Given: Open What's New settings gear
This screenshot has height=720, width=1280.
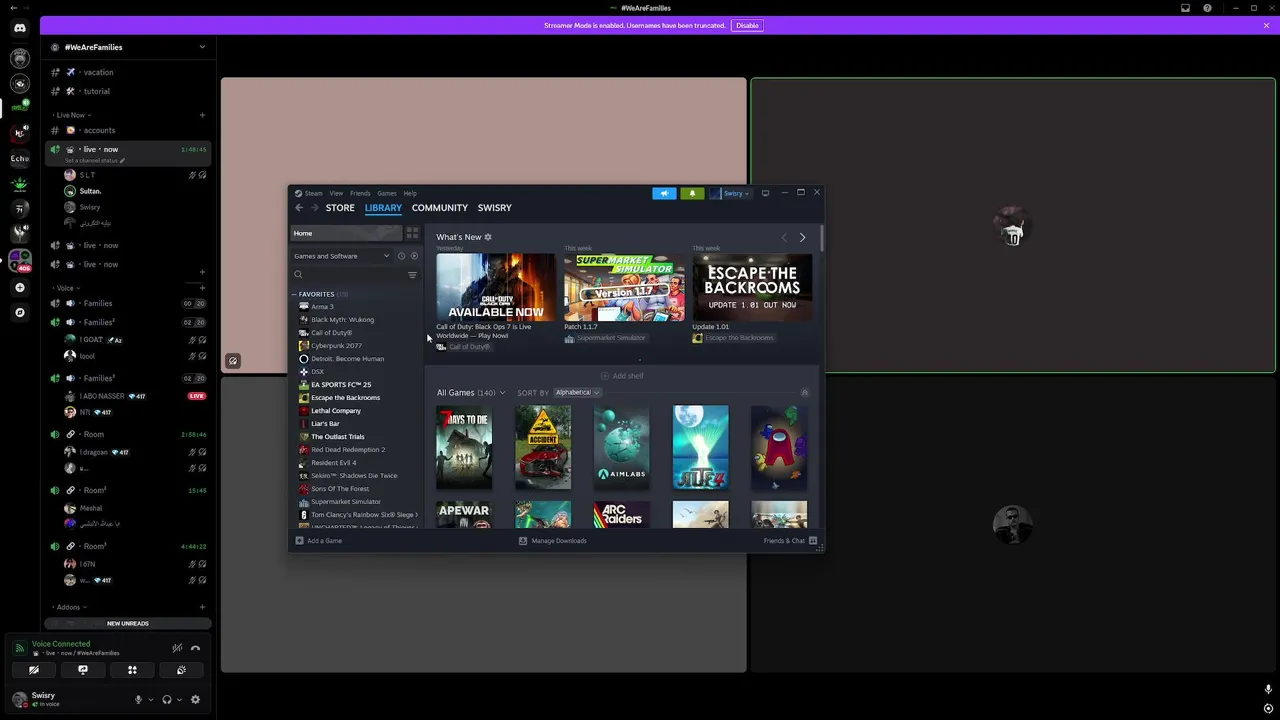Looking at the screenshot, I should [x=488, y=237].
